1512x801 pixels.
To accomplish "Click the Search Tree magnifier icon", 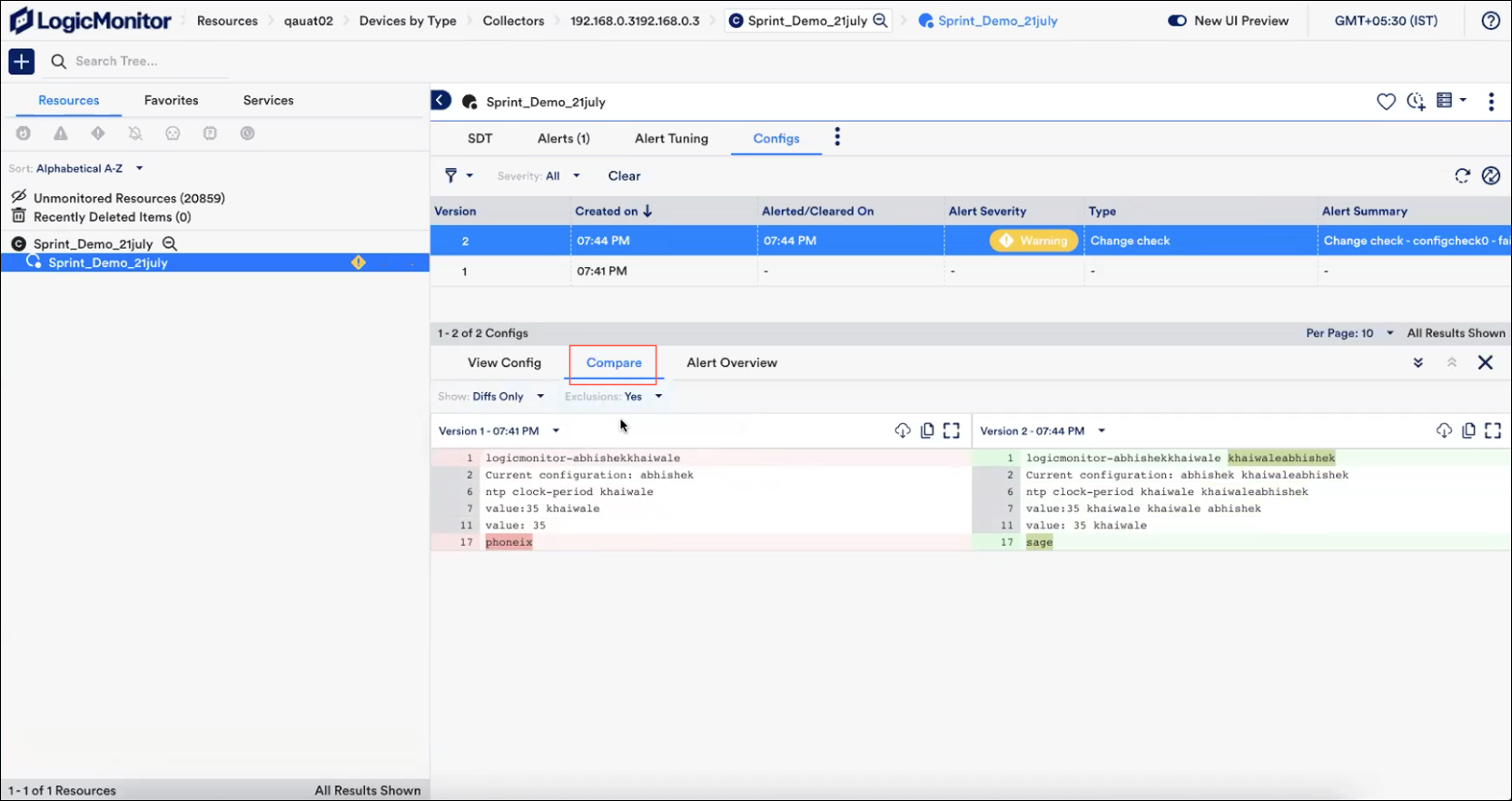I will (58, 61).
